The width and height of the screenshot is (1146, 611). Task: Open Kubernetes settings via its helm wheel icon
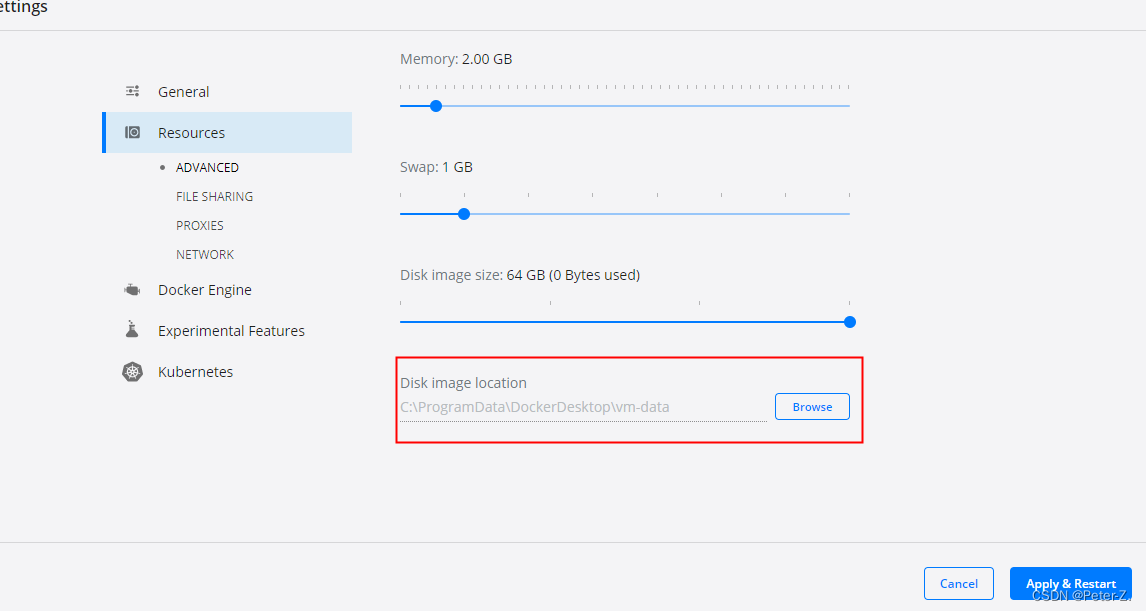132,371
